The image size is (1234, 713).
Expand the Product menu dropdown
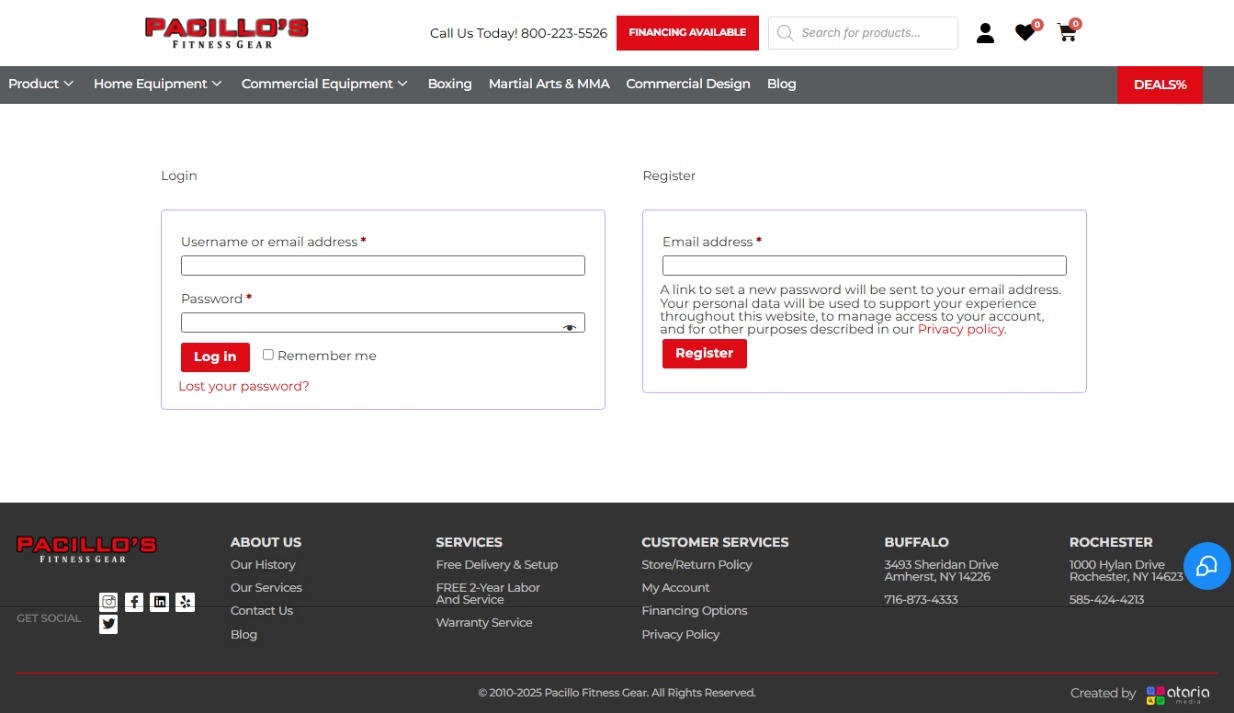tap(41, 84)
